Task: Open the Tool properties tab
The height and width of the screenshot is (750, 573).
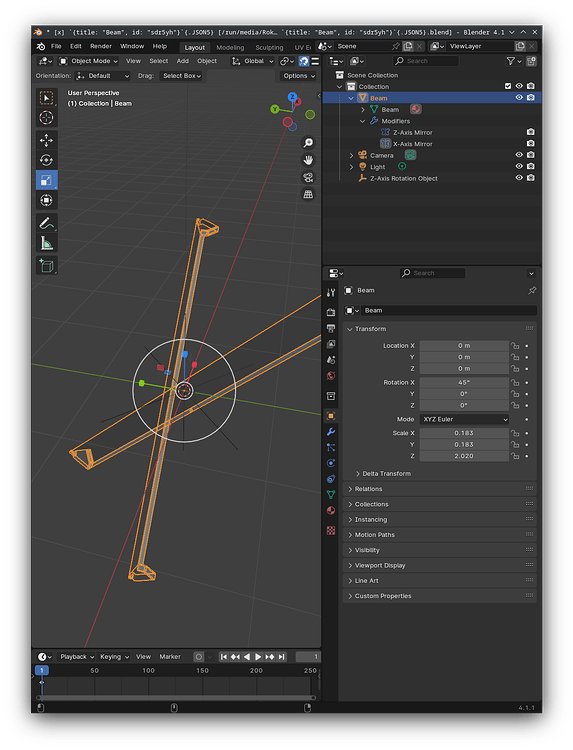Action: [331, 293]
